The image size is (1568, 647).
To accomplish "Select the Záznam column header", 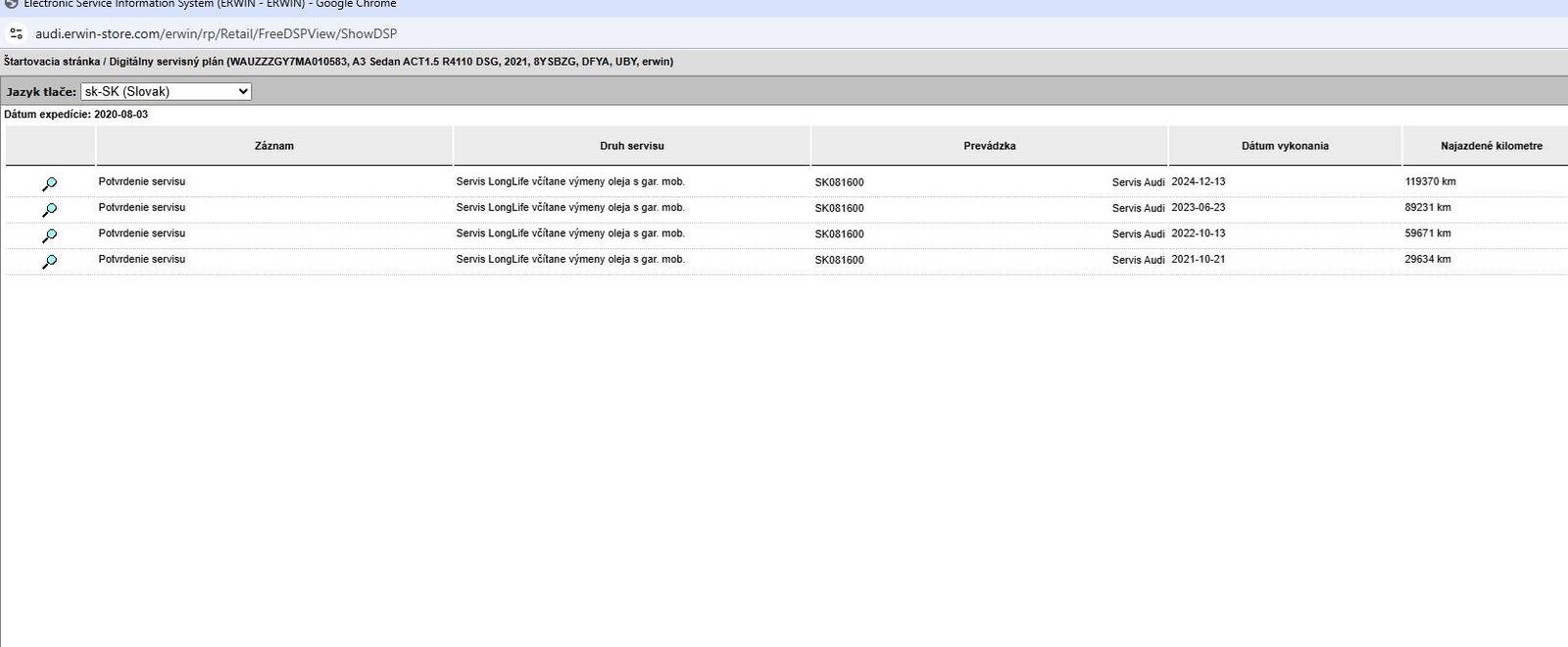I will pos(274,145).
